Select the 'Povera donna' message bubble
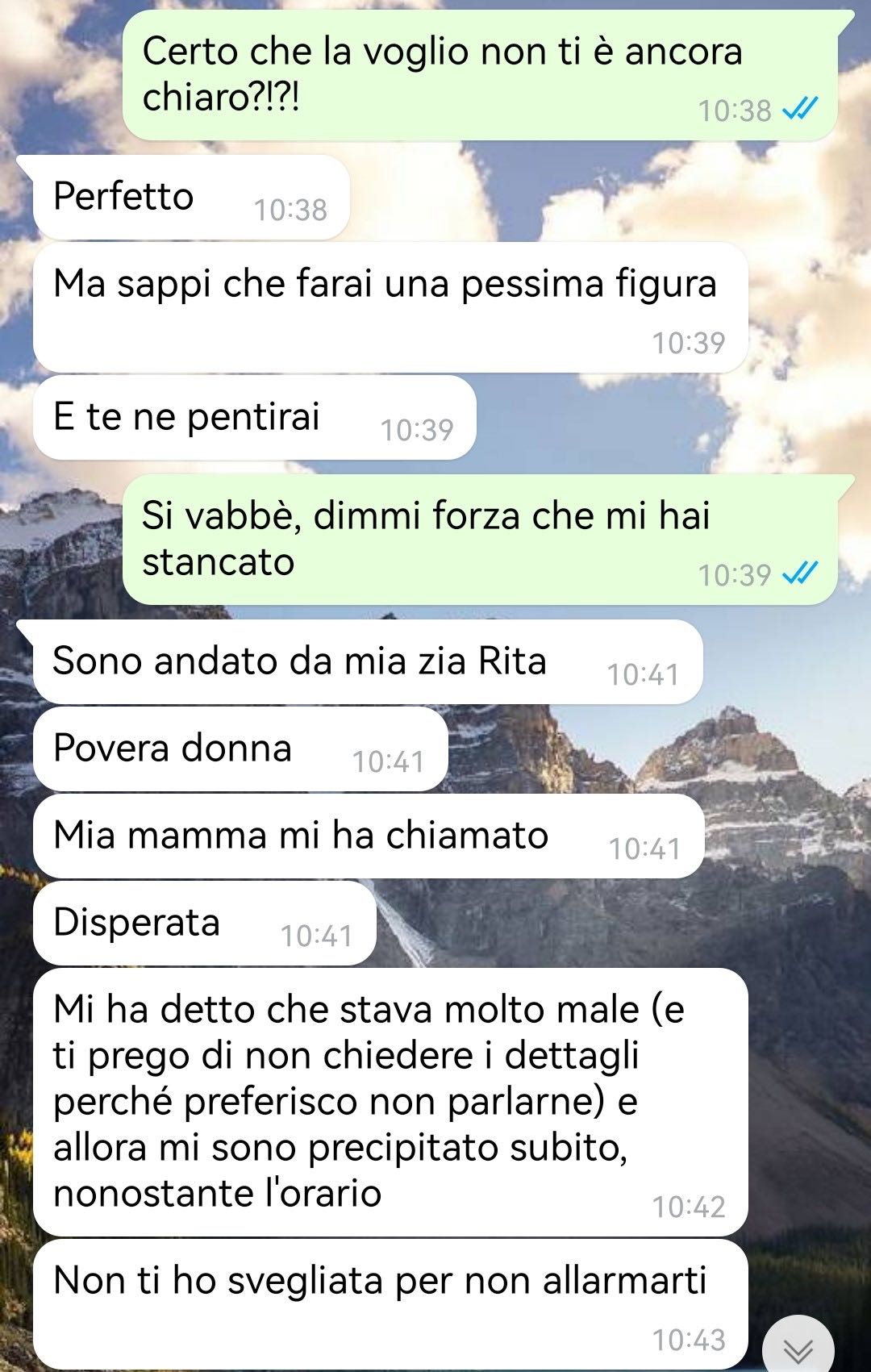 (x=240, y=749)
